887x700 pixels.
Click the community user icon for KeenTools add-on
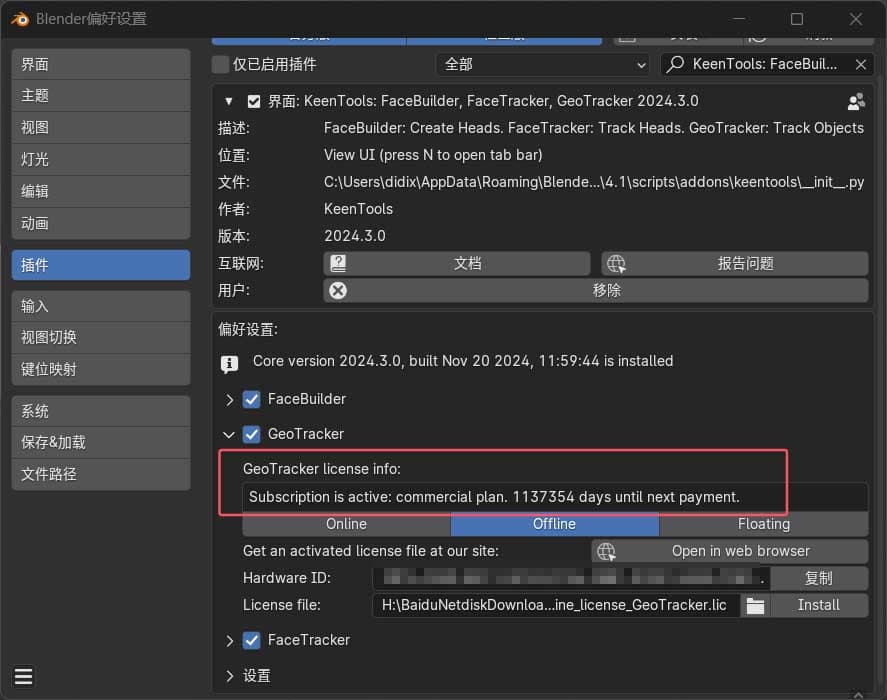[856, 101]
